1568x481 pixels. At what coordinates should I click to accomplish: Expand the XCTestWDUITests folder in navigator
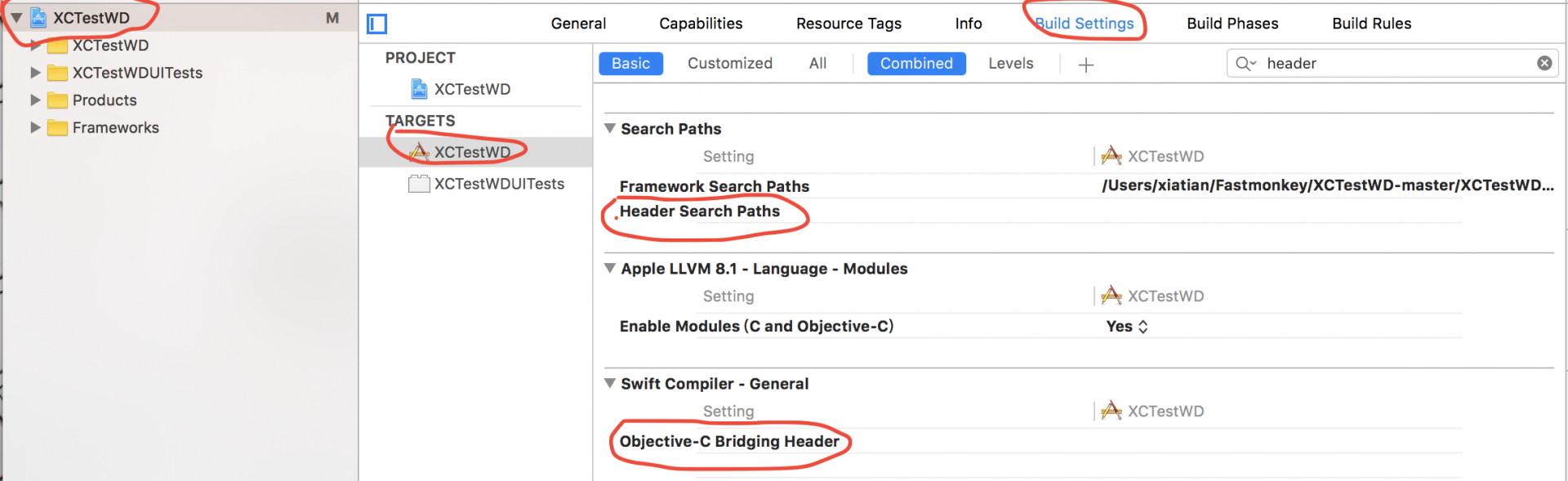click(x=35, y=73)
